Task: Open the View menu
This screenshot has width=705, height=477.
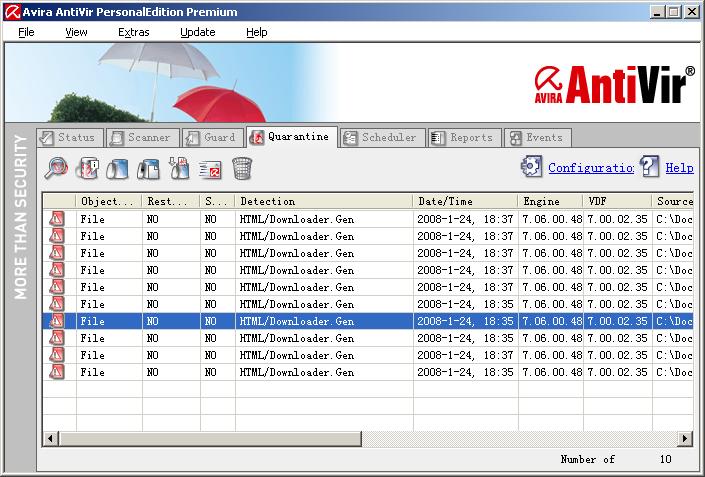Action: (x=76, y=32)
